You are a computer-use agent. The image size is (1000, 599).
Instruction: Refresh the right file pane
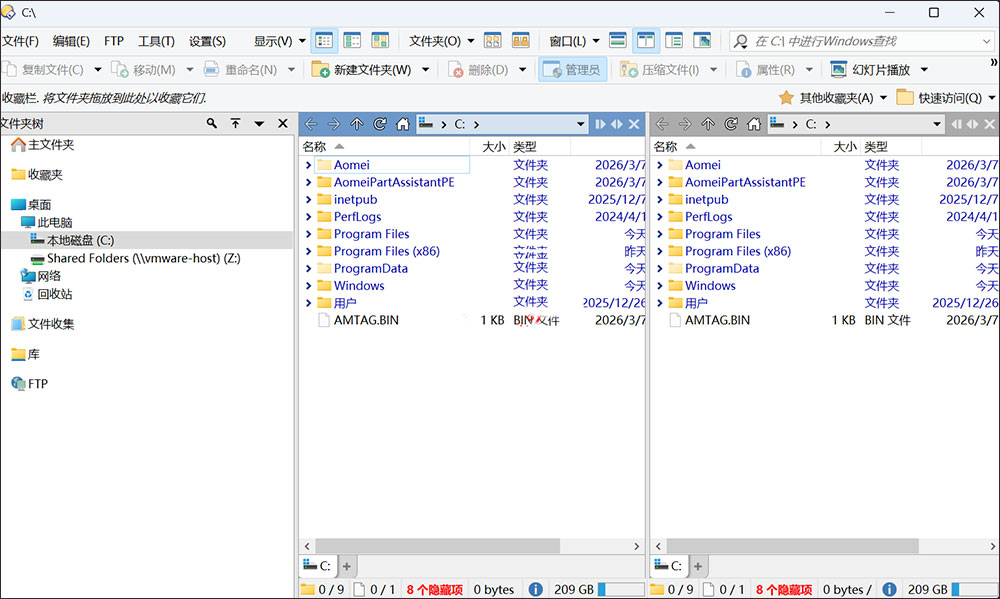(x=731, y=124)
